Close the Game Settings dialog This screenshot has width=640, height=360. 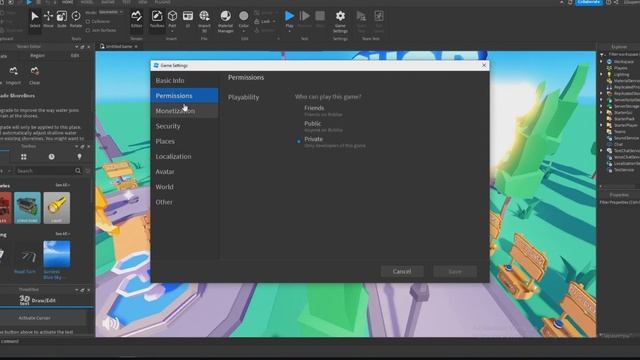click(x=484, y=65)
